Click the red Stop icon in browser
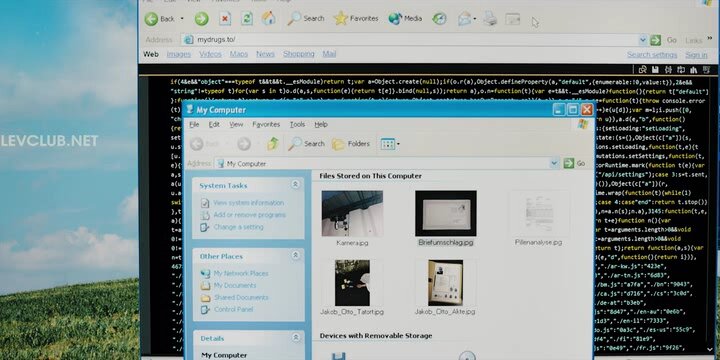Screen dimensions: 720x360 point(225,18)
